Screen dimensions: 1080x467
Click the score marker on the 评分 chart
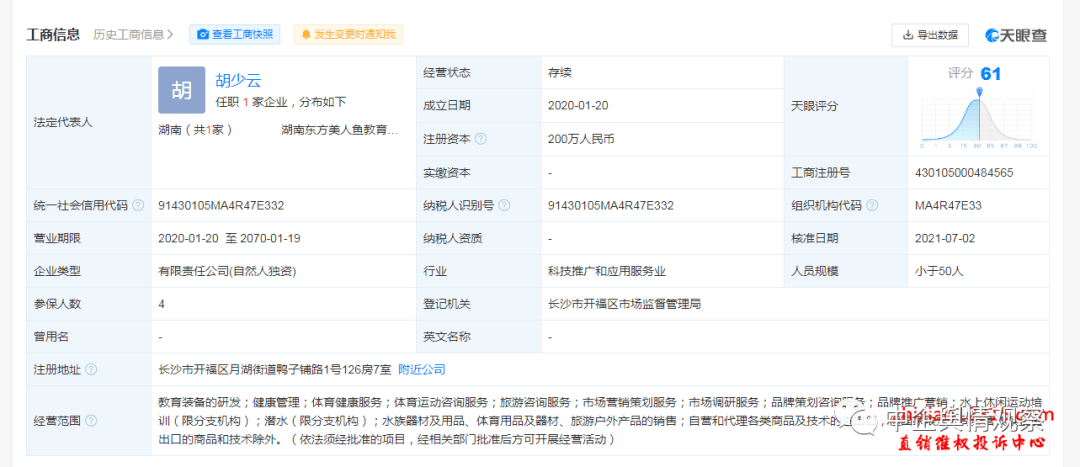pyautogui.click(x=980, y=93)
